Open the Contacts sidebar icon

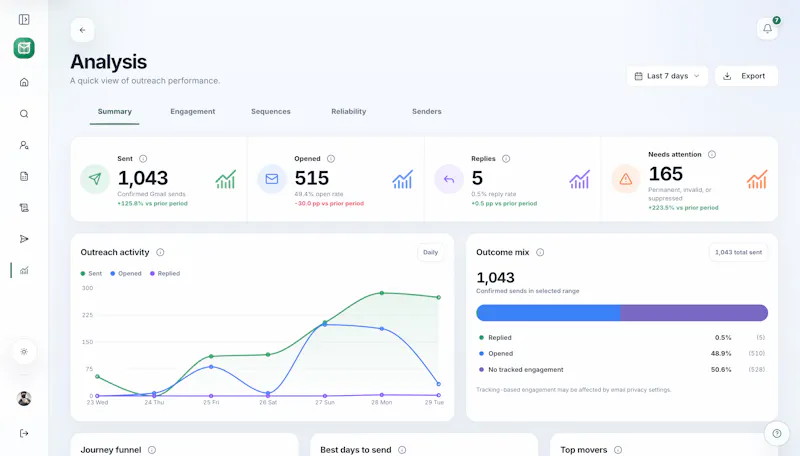[x=24, y=145]
